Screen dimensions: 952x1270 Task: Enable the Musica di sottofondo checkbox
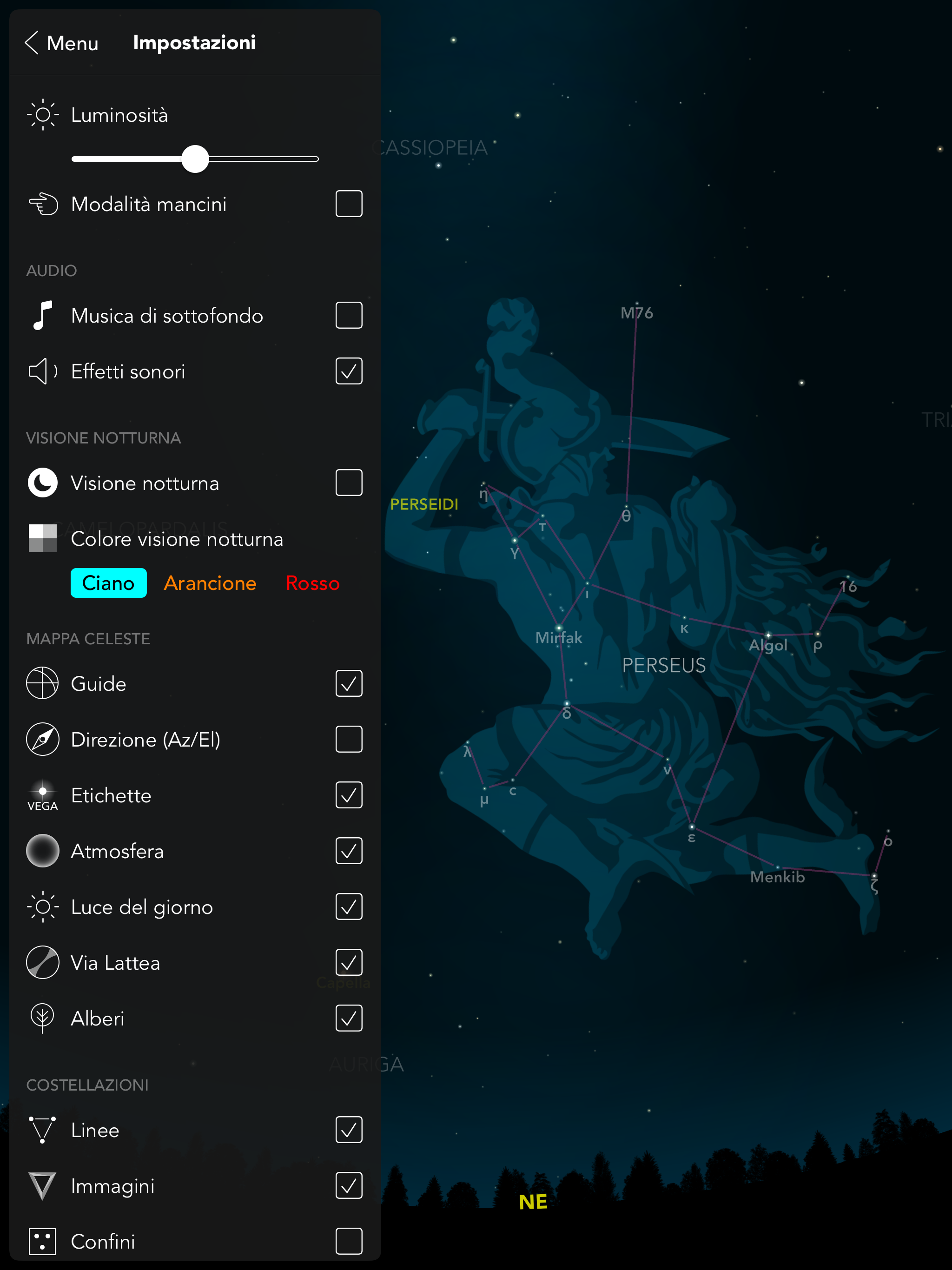click(349, 315)
